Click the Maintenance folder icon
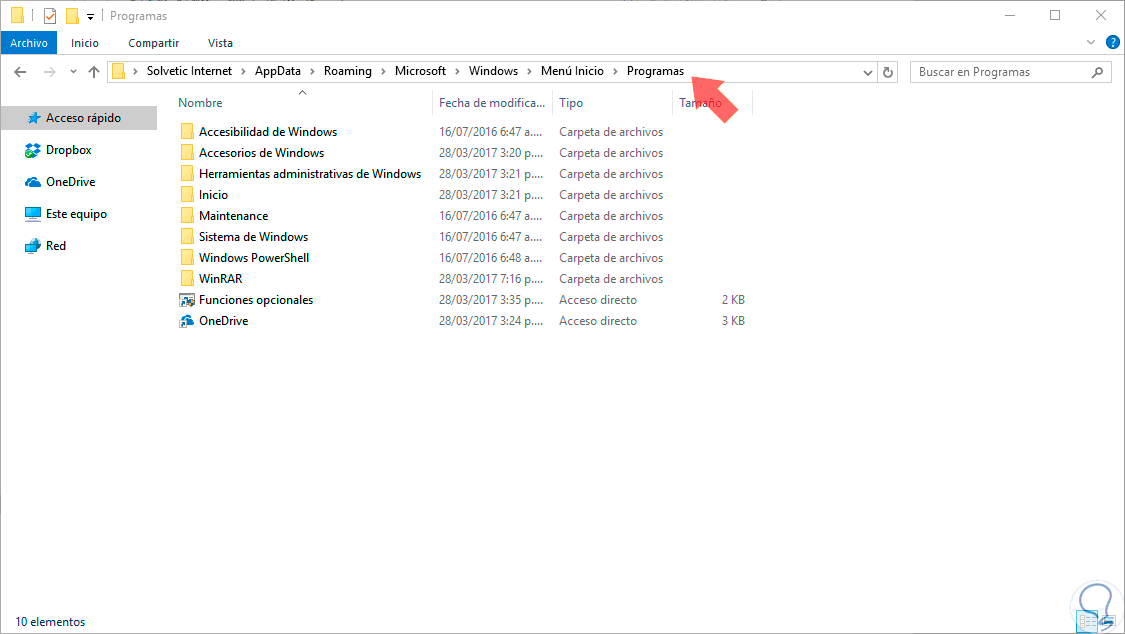The width and height of the screenshot is (1125, 634). click(187, 215)
